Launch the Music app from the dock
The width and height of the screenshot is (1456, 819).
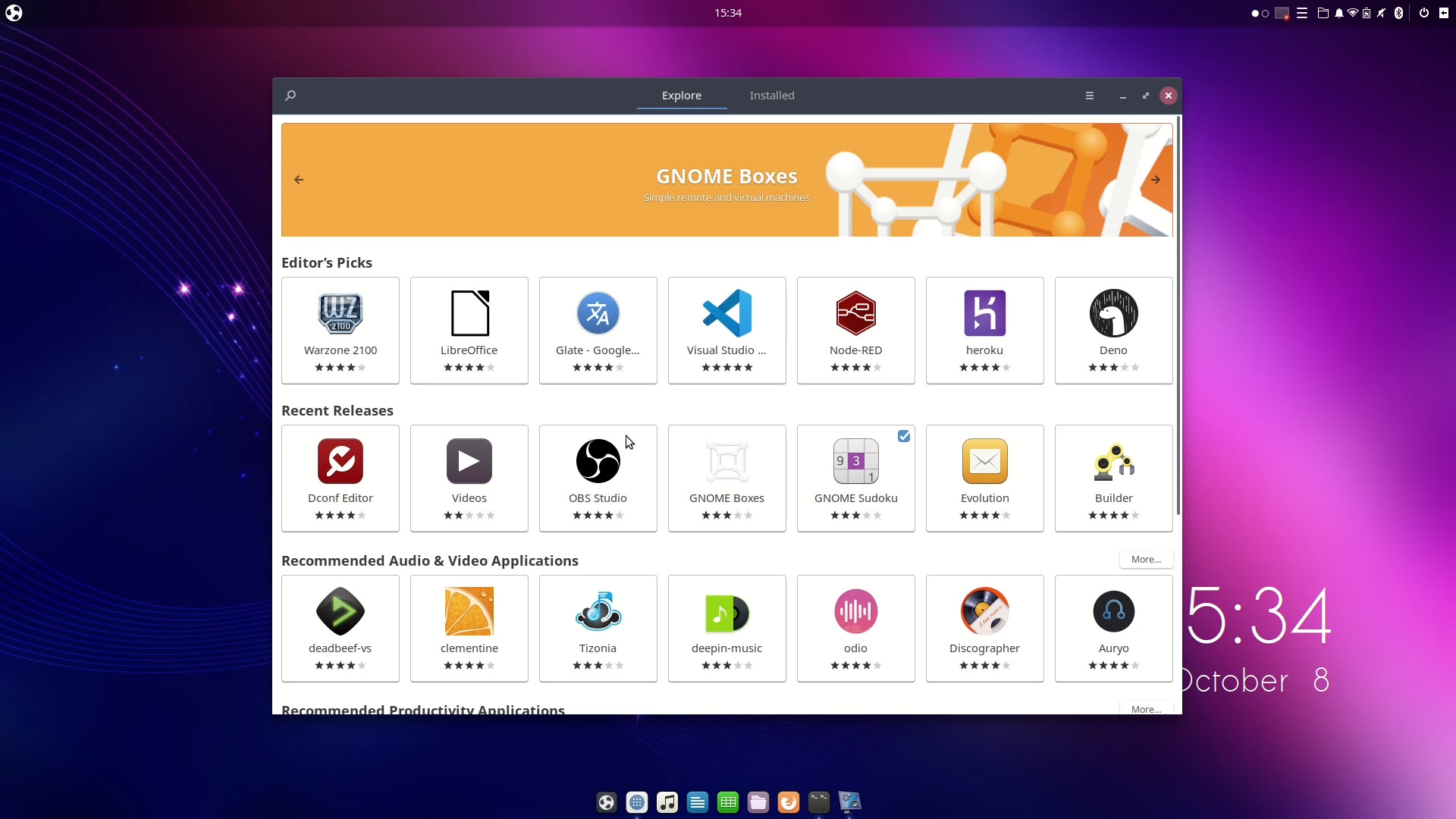pyautogui.click(x=667, y=802)
